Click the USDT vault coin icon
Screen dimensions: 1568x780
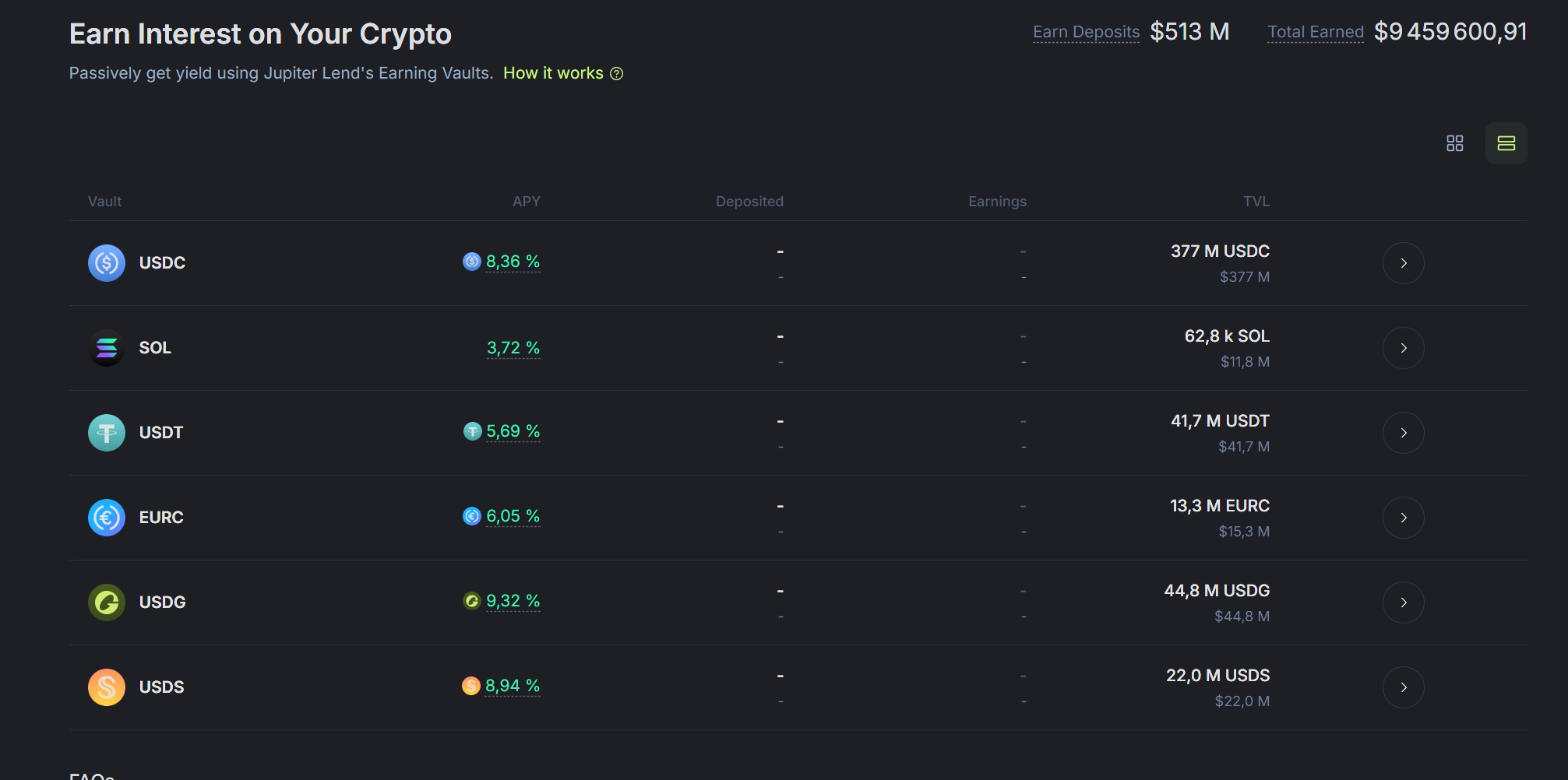tap(107, 433)
